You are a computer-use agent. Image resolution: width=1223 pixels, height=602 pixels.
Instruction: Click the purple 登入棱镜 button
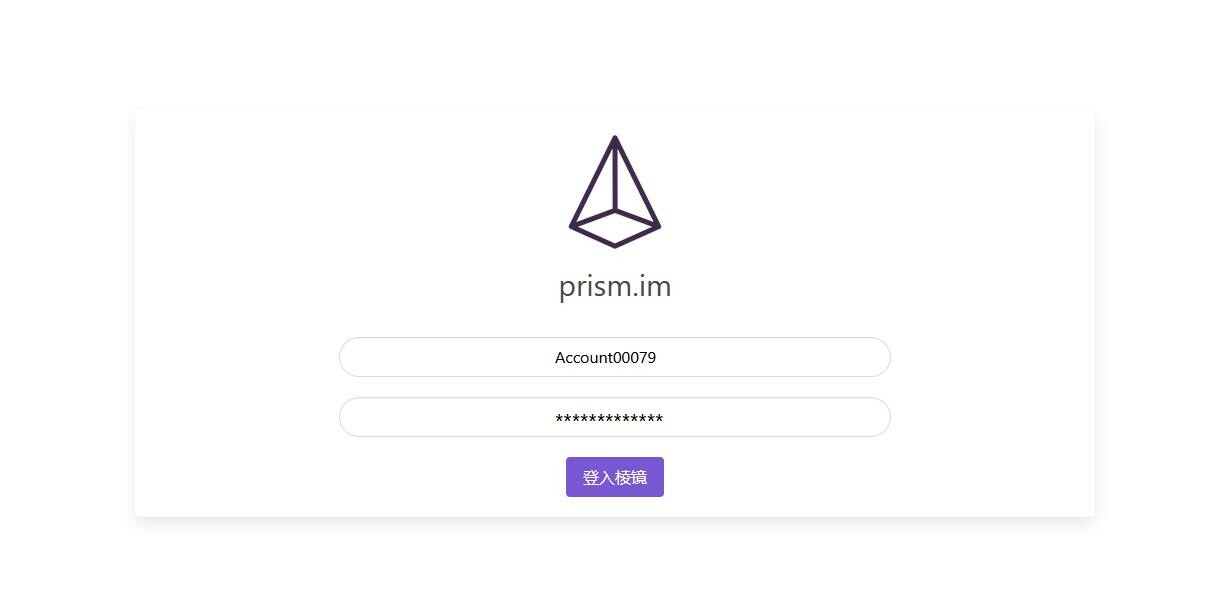click(615, 477)
